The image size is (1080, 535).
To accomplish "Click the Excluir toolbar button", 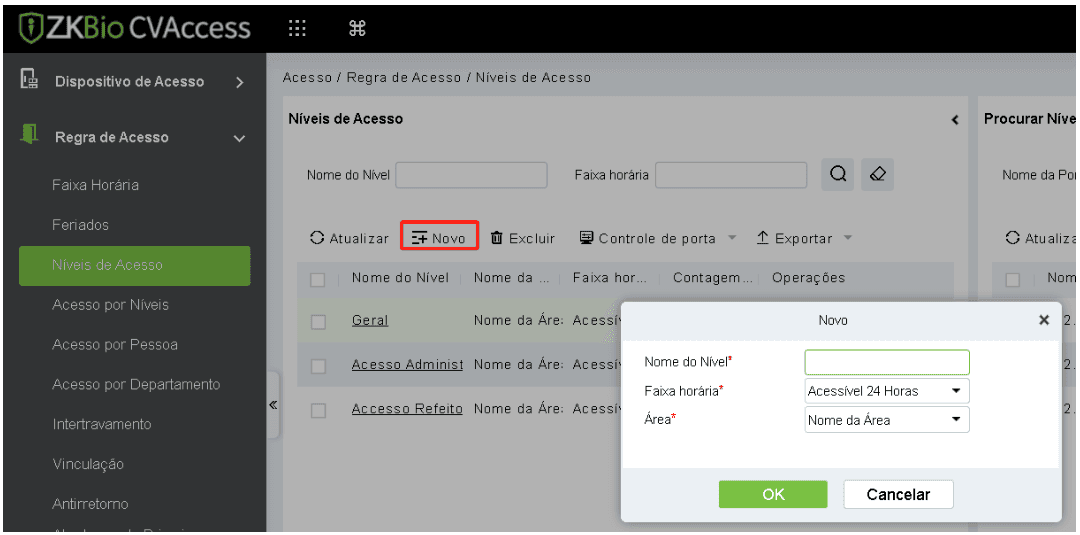I will click(523, 238).
